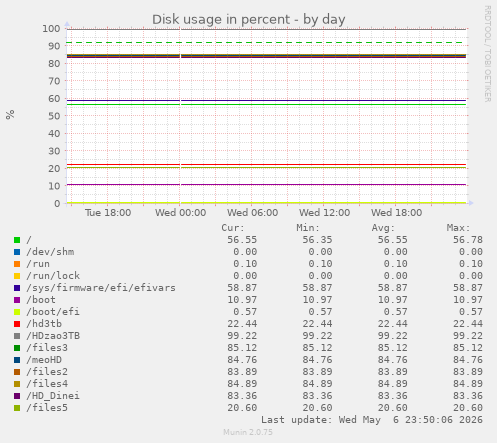The image size is (497, 443).
Task: Click the /files3 legend label
Action: pyautogui.click(x=47, y=348)
